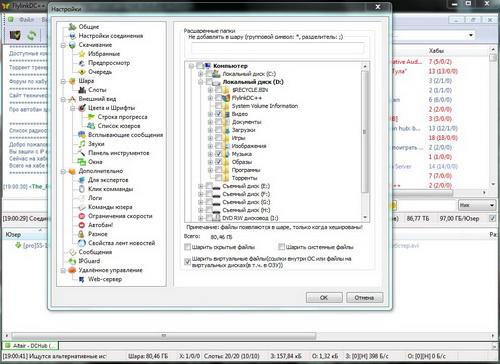Select the FlylinkDC++ folder entry
The image size is (500, 364).
click(247, 98)
